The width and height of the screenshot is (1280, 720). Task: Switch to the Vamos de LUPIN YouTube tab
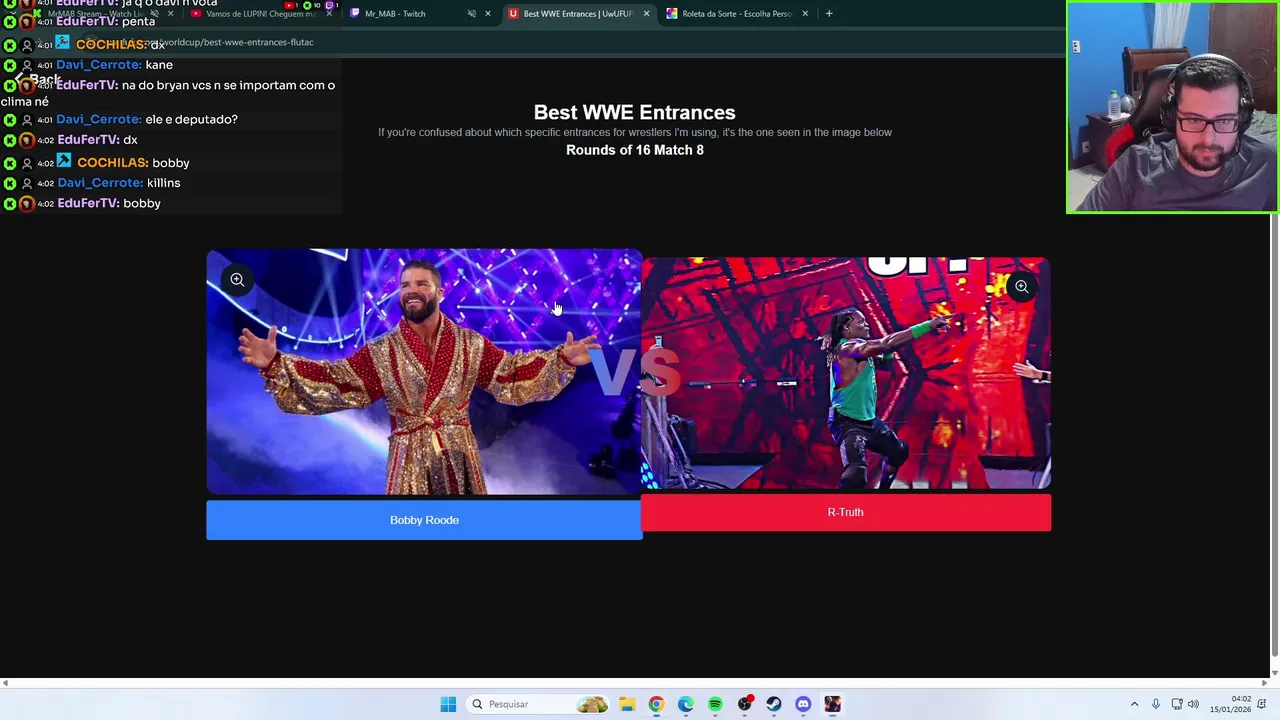260,14
